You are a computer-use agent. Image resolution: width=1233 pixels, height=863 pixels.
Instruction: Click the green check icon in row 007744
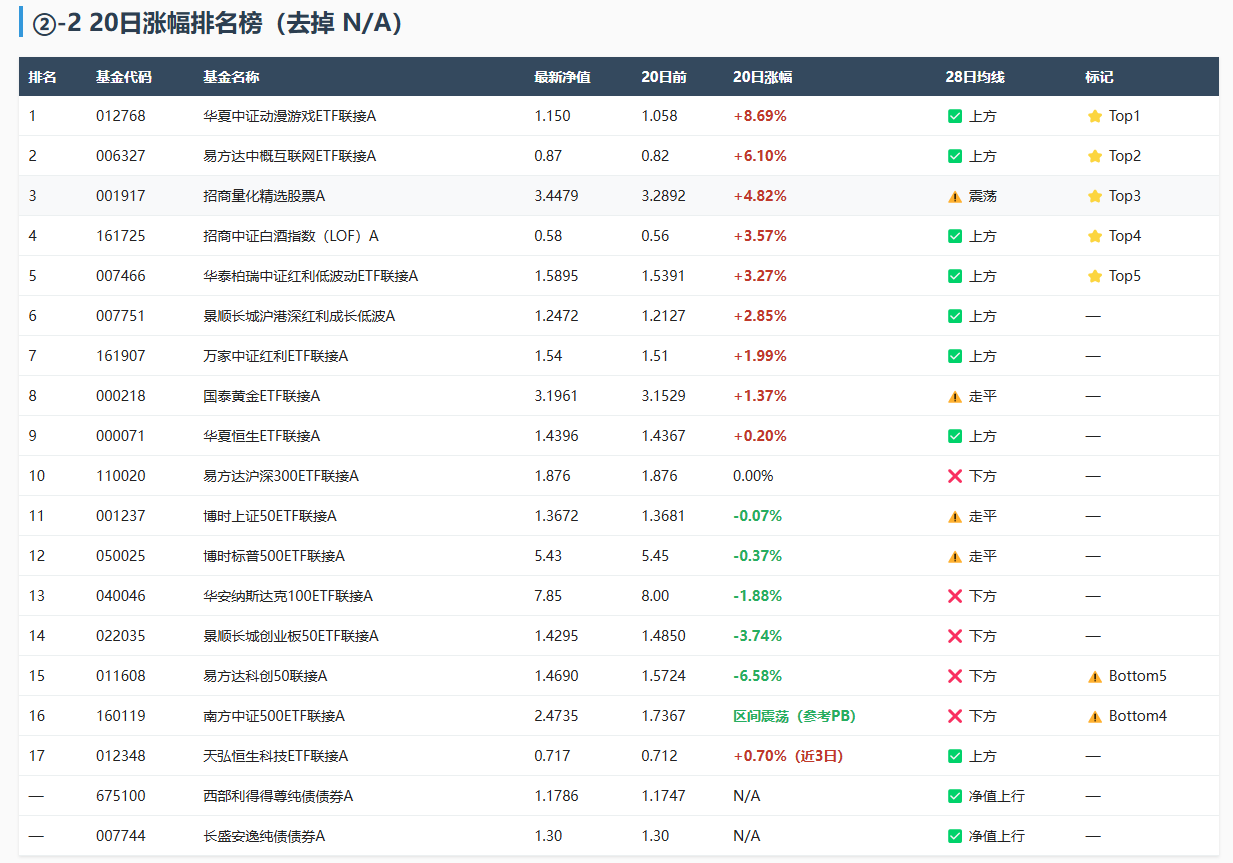pos(955,836)
